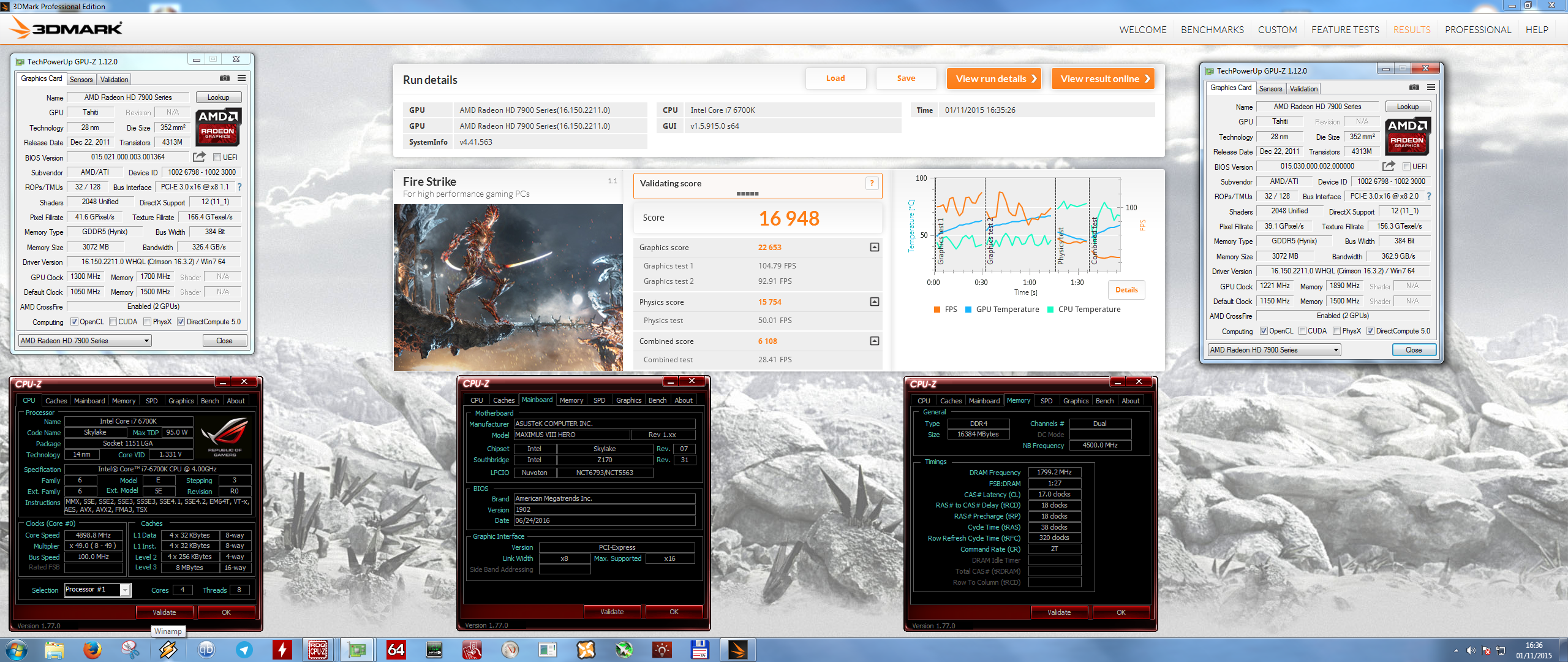The image size is (1568, 662).
Task: Open Telegram from the taskbar
Action: tap(244, 650)
